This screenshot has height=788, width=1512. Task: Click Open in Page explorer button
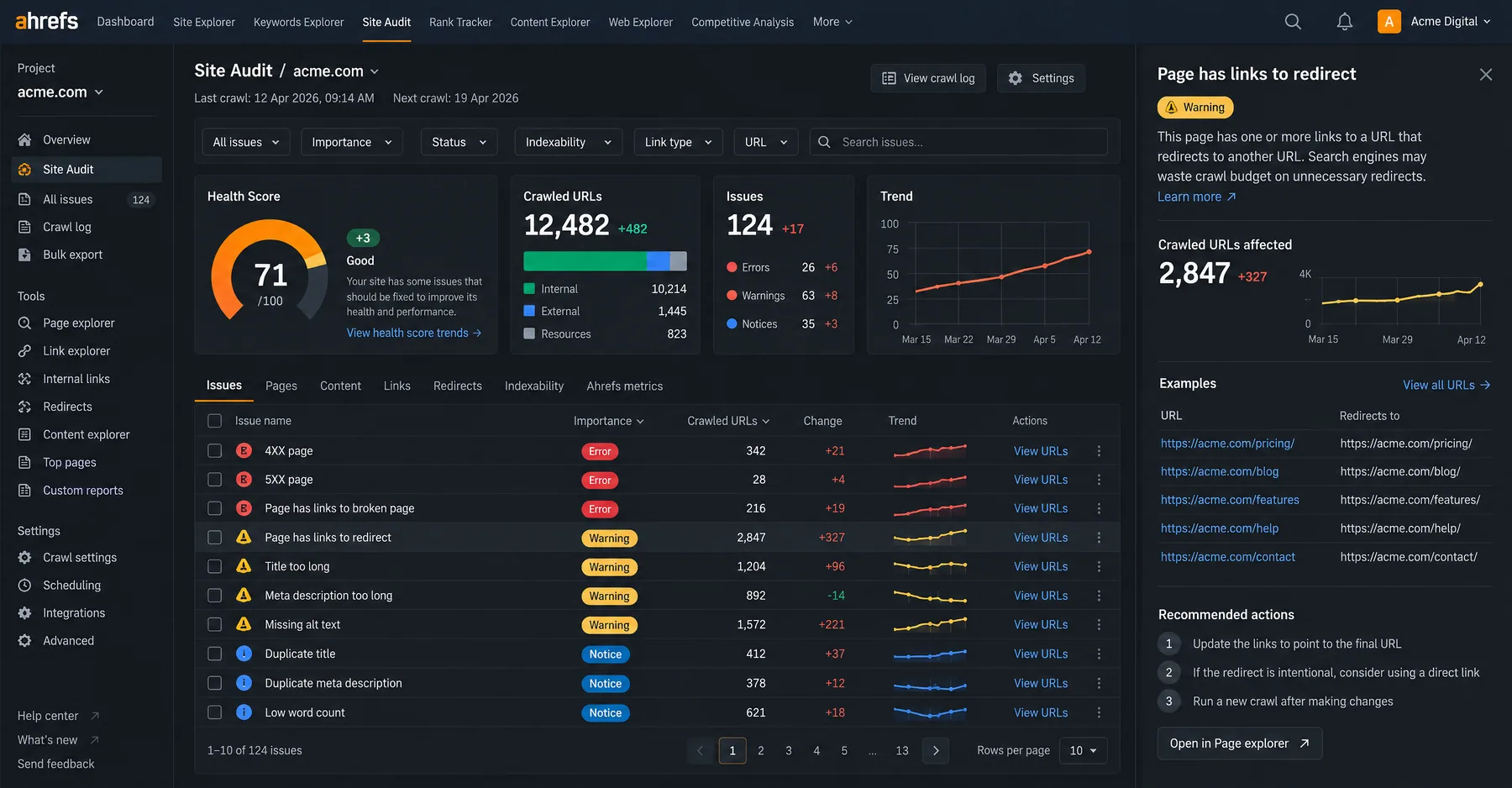(1240, 743)
